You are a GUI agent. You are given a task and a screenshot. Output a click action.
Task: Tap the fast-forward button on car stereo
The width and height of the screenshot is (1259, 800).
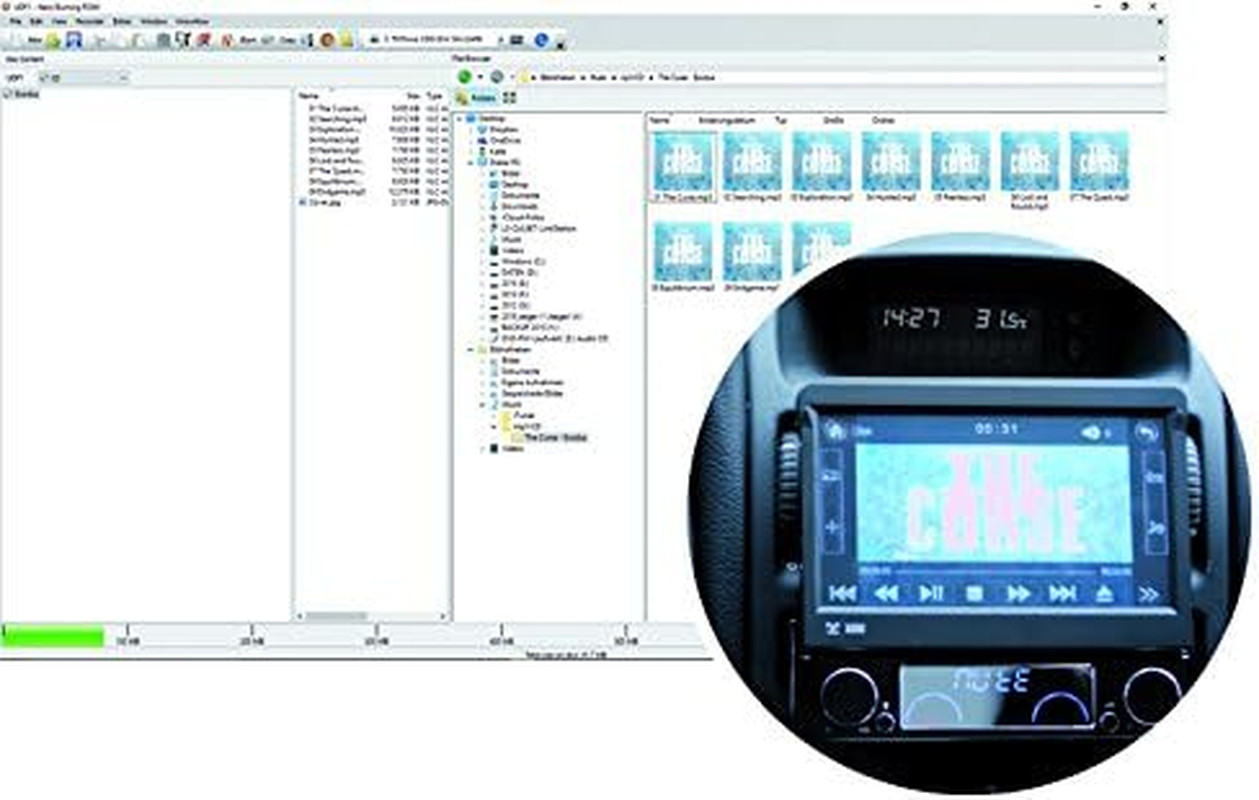point(1018,594)
